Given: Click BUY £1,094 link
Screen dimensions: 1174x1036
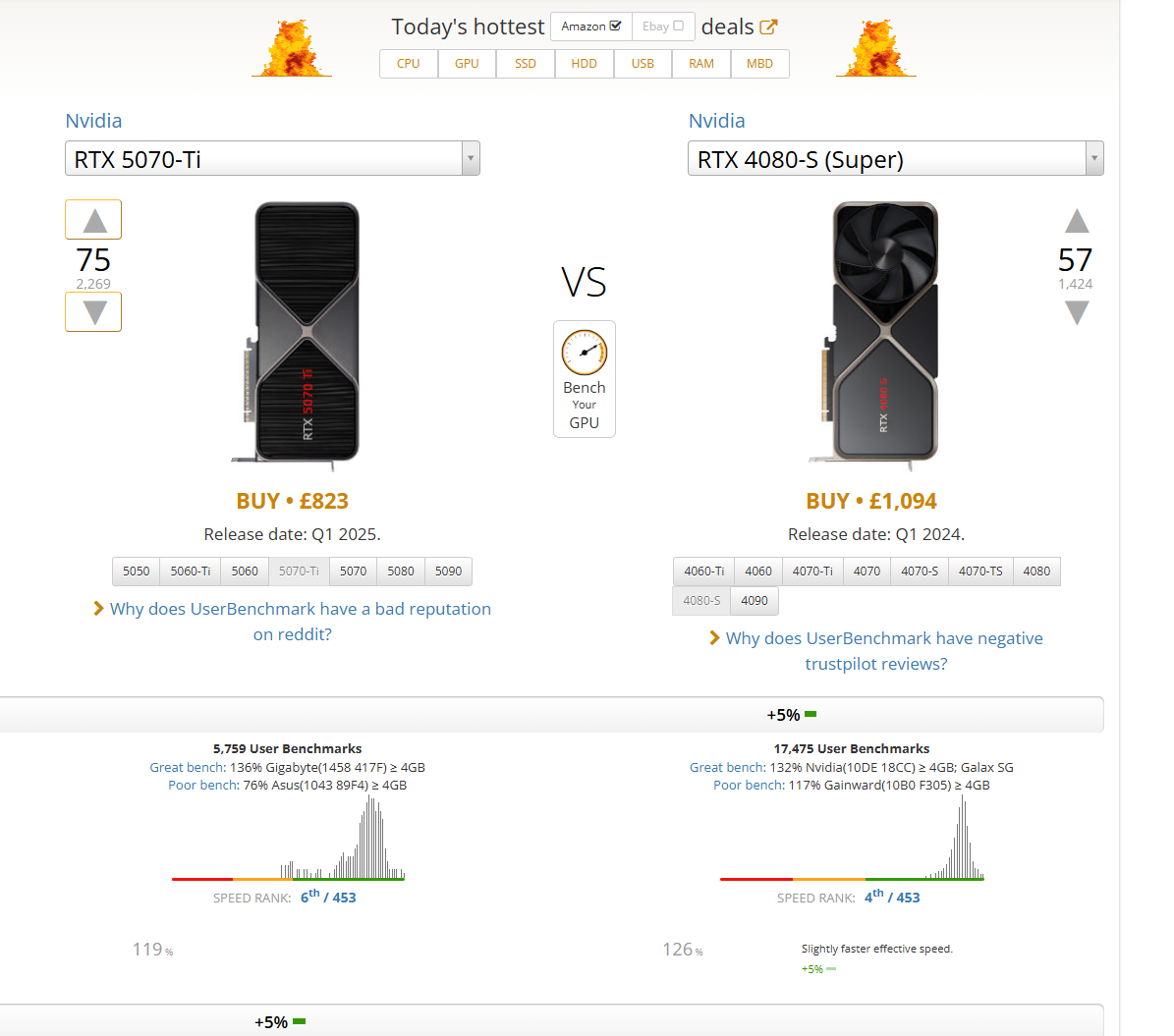Looking at the screenshot, I should pyautogui.click(x=870, y=501).
